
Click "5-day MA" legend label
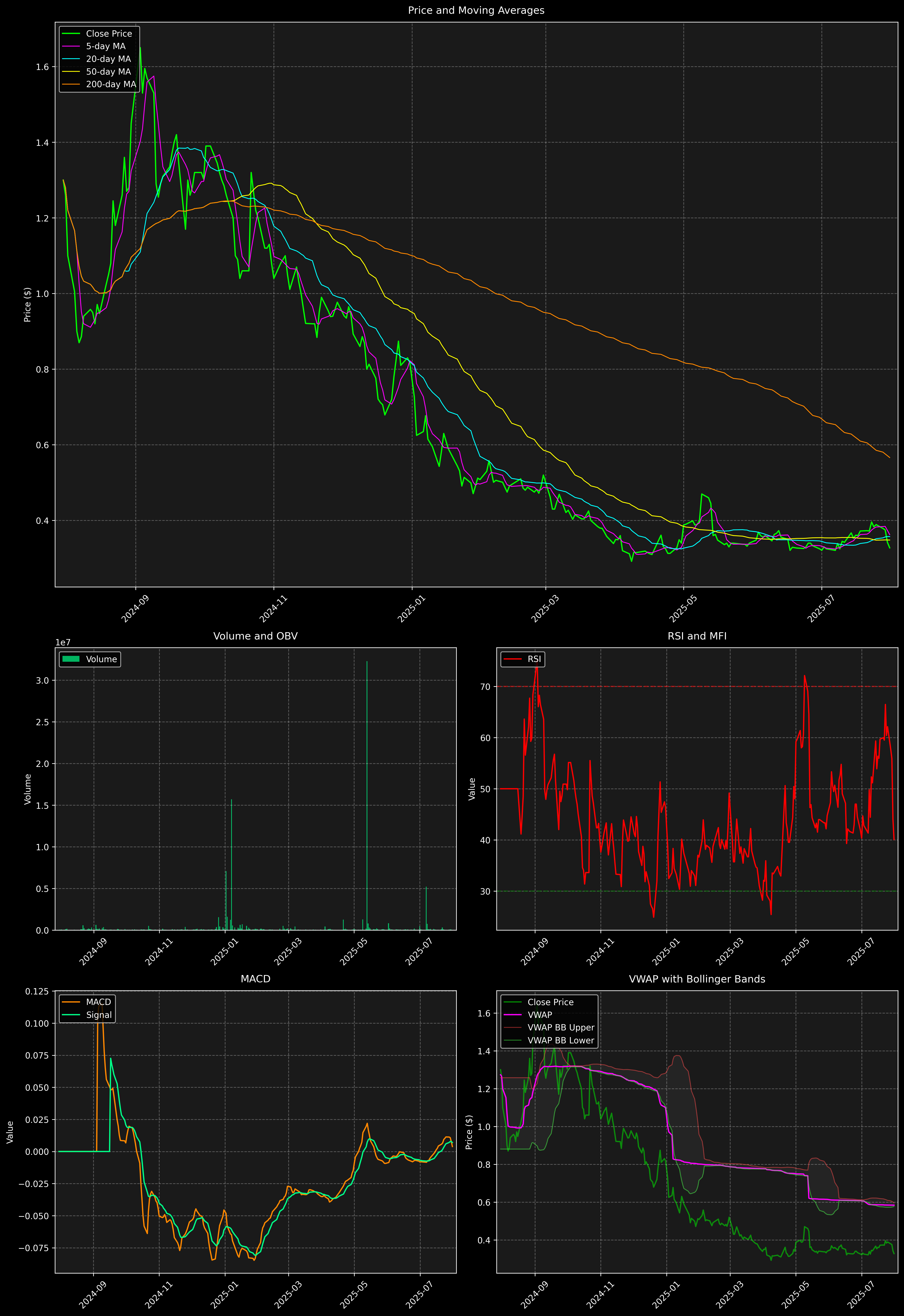(x=106, y=47)
